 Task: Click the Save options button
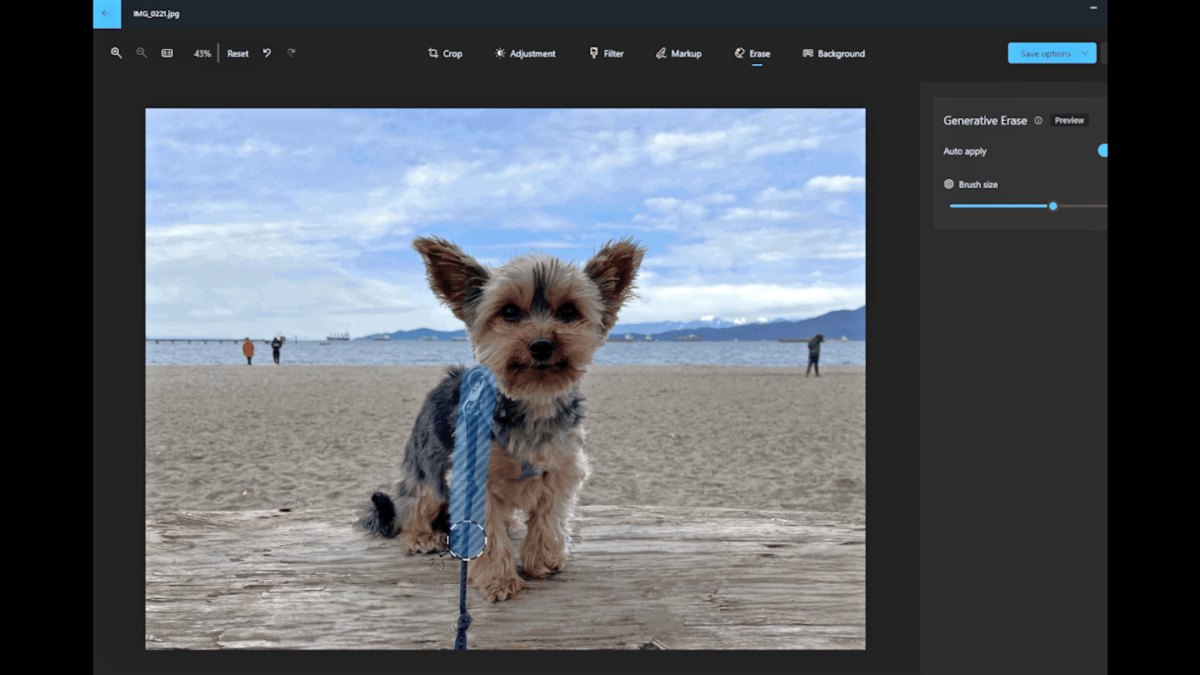1044,53
